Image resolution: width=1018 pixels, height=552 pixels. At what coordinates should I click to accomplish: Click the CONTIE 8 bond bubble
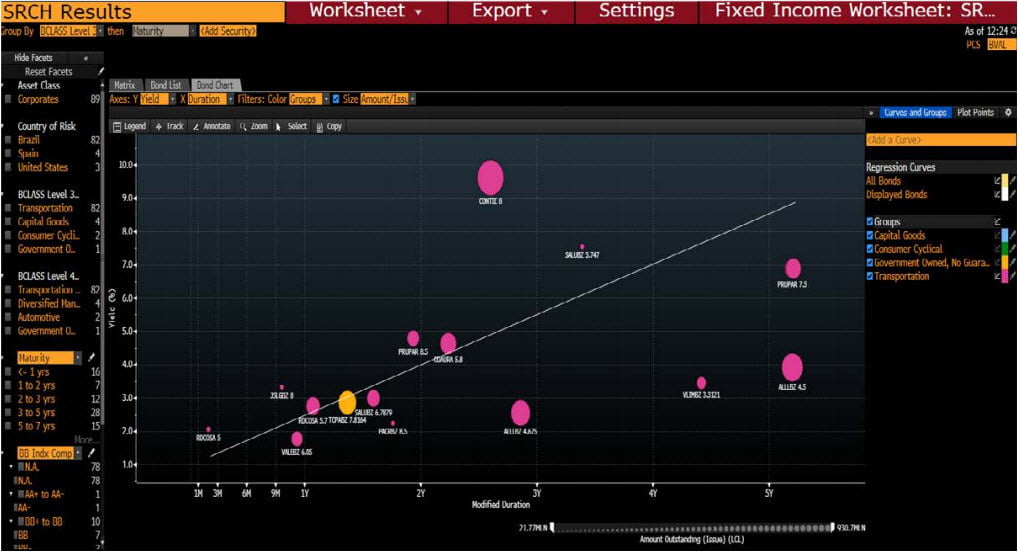pos(490,178)
